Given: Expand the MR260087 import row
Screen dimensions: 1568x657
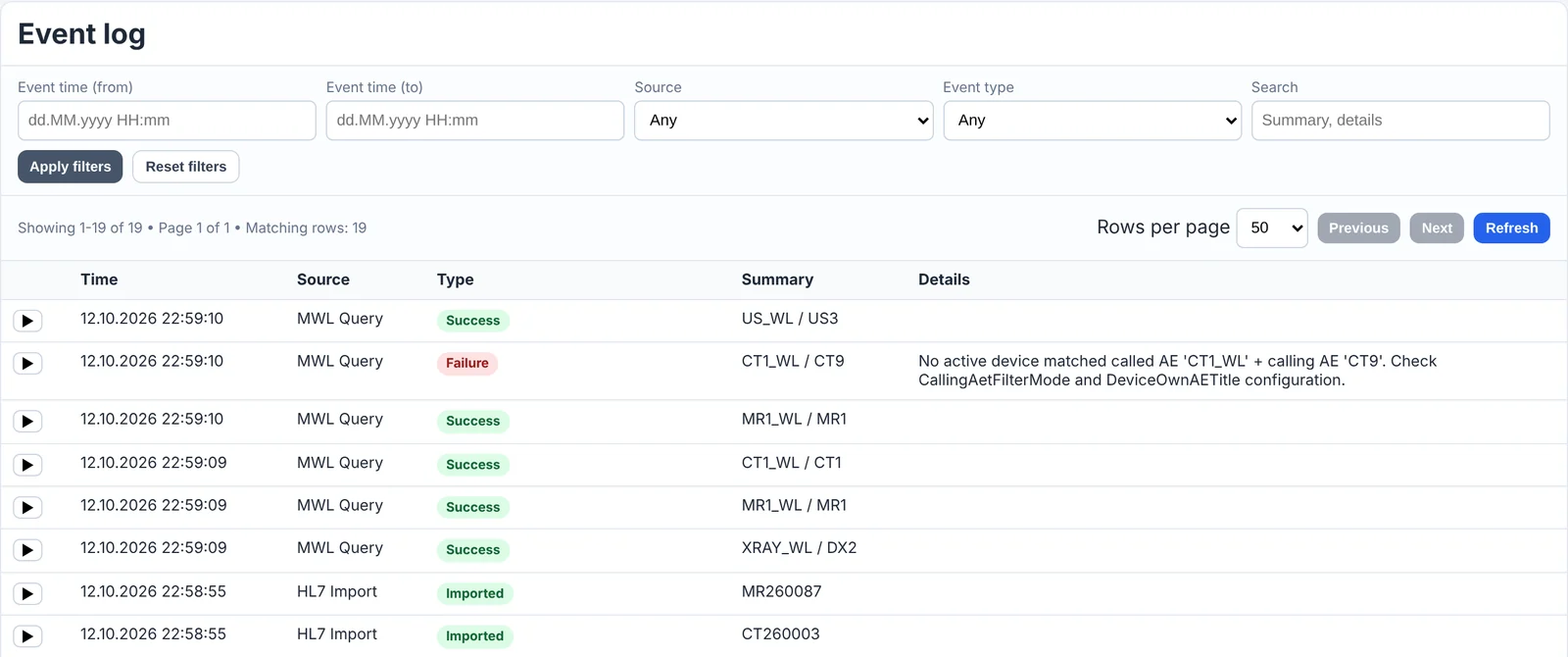Looking at the screenshot, I should tap(27, 593).
